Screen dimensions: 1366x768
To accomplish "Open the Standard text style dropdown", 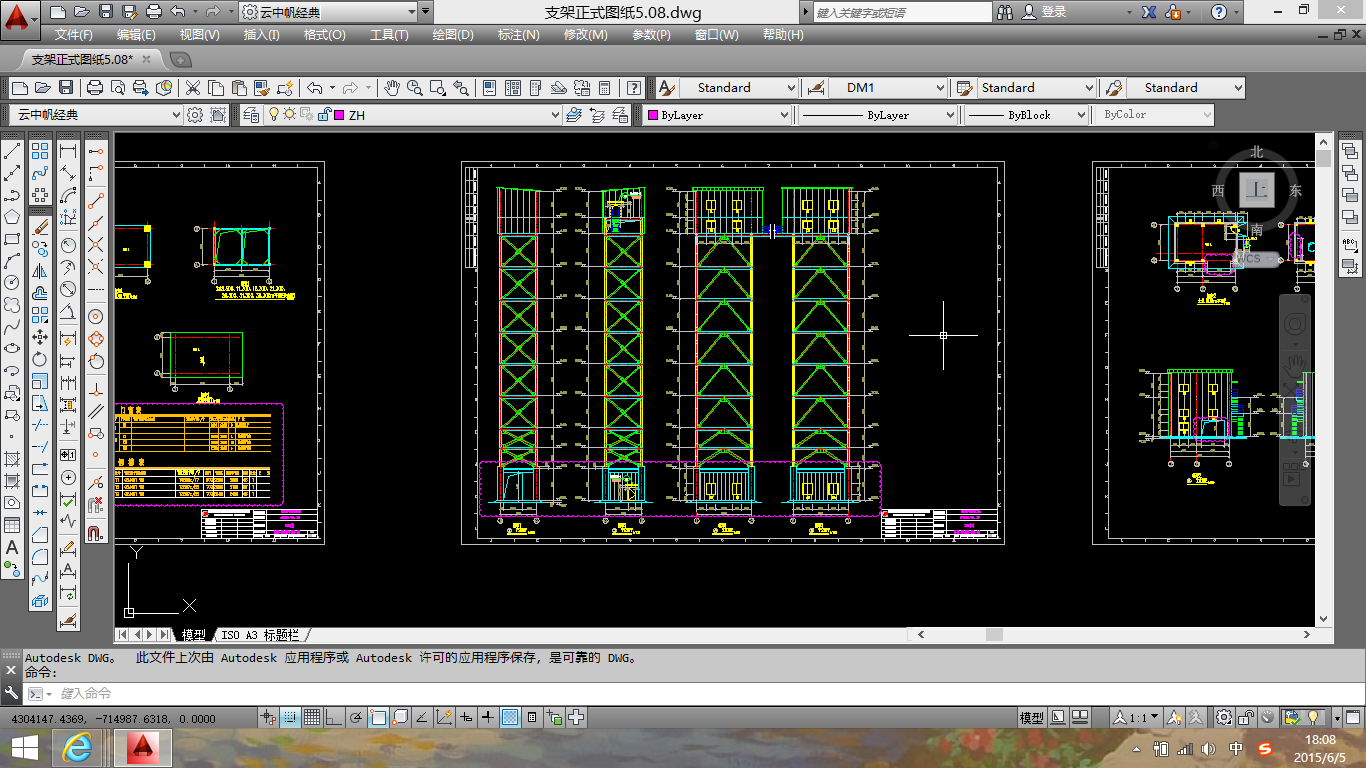I will [x=791, y=88].
